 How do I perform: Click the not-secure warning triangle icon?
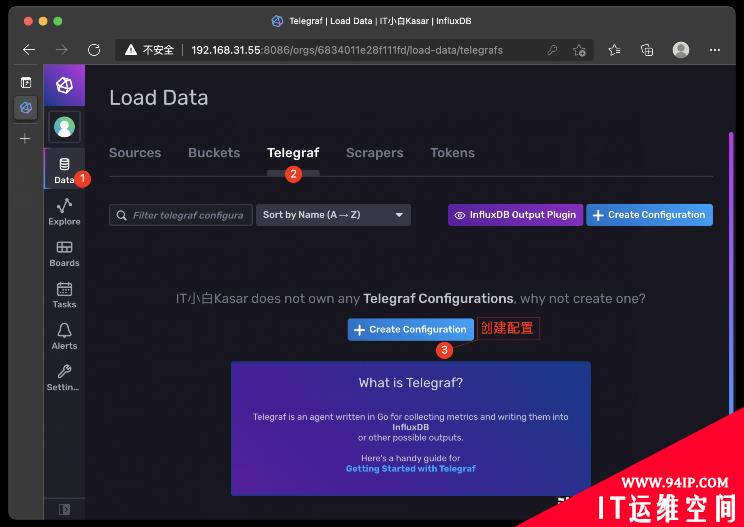pos(131,50)
